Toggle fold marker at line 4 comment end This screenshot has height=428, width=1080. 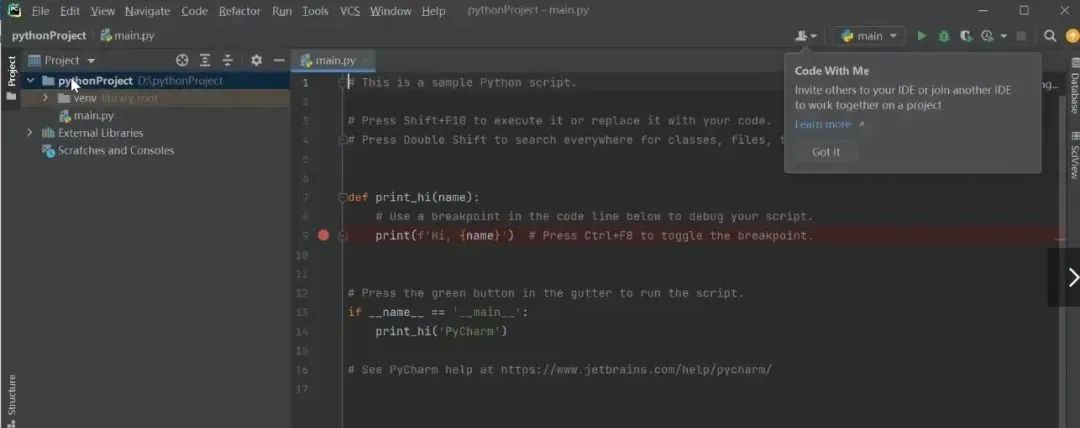coord(342,140)
